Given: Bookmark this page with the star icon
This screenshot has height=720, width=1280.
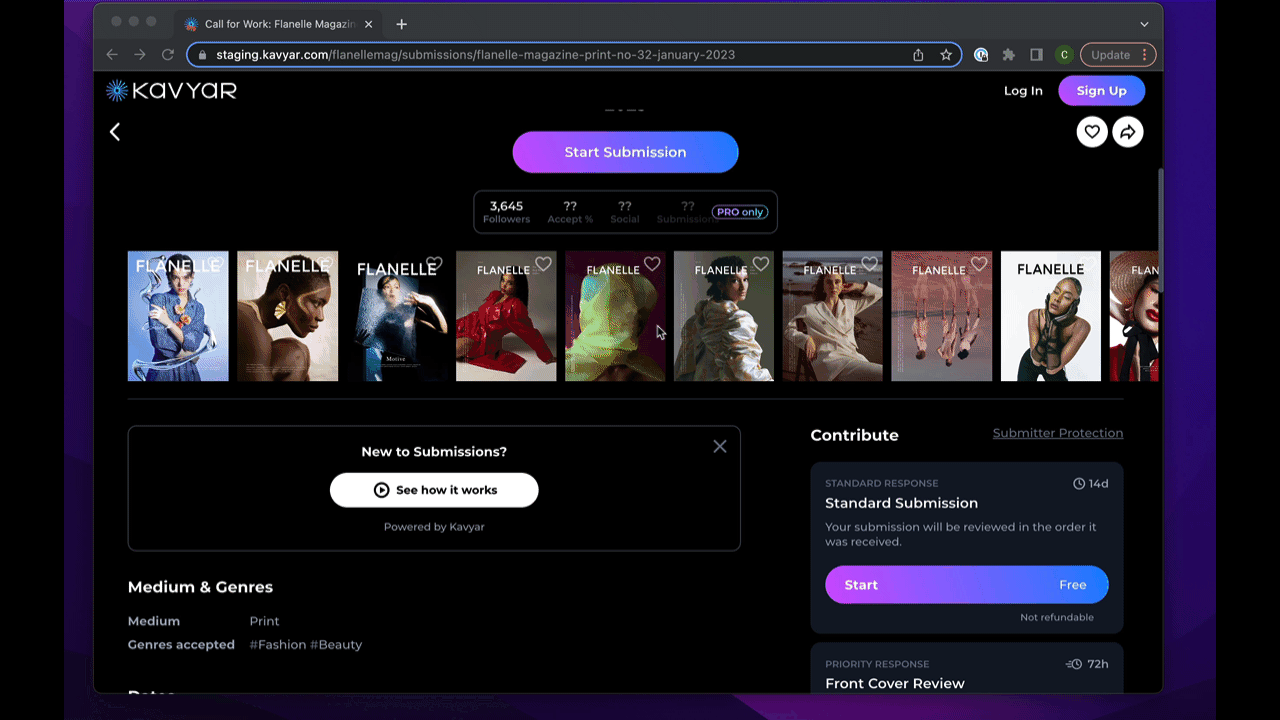Looking at the screenshot, I should point(946,55).
